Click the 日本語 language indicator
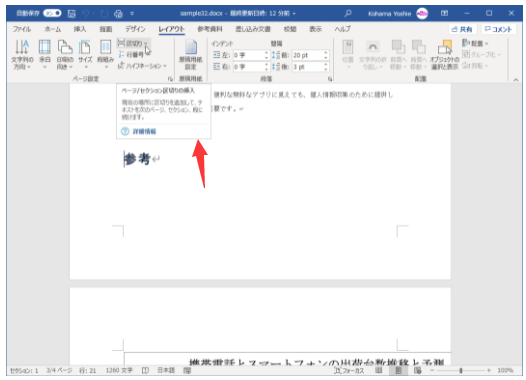Image resolution: width=526 pixels, height=380 pixels. click(x=166, y=370)
